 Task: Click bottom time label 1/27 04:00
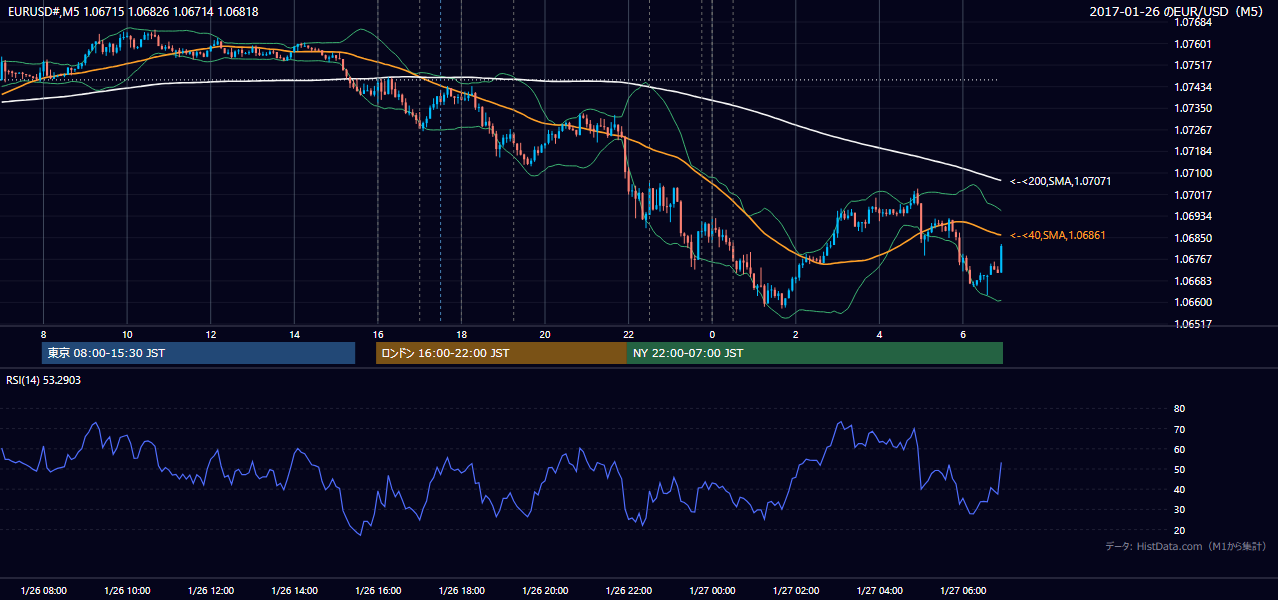(x=879, y=591)
